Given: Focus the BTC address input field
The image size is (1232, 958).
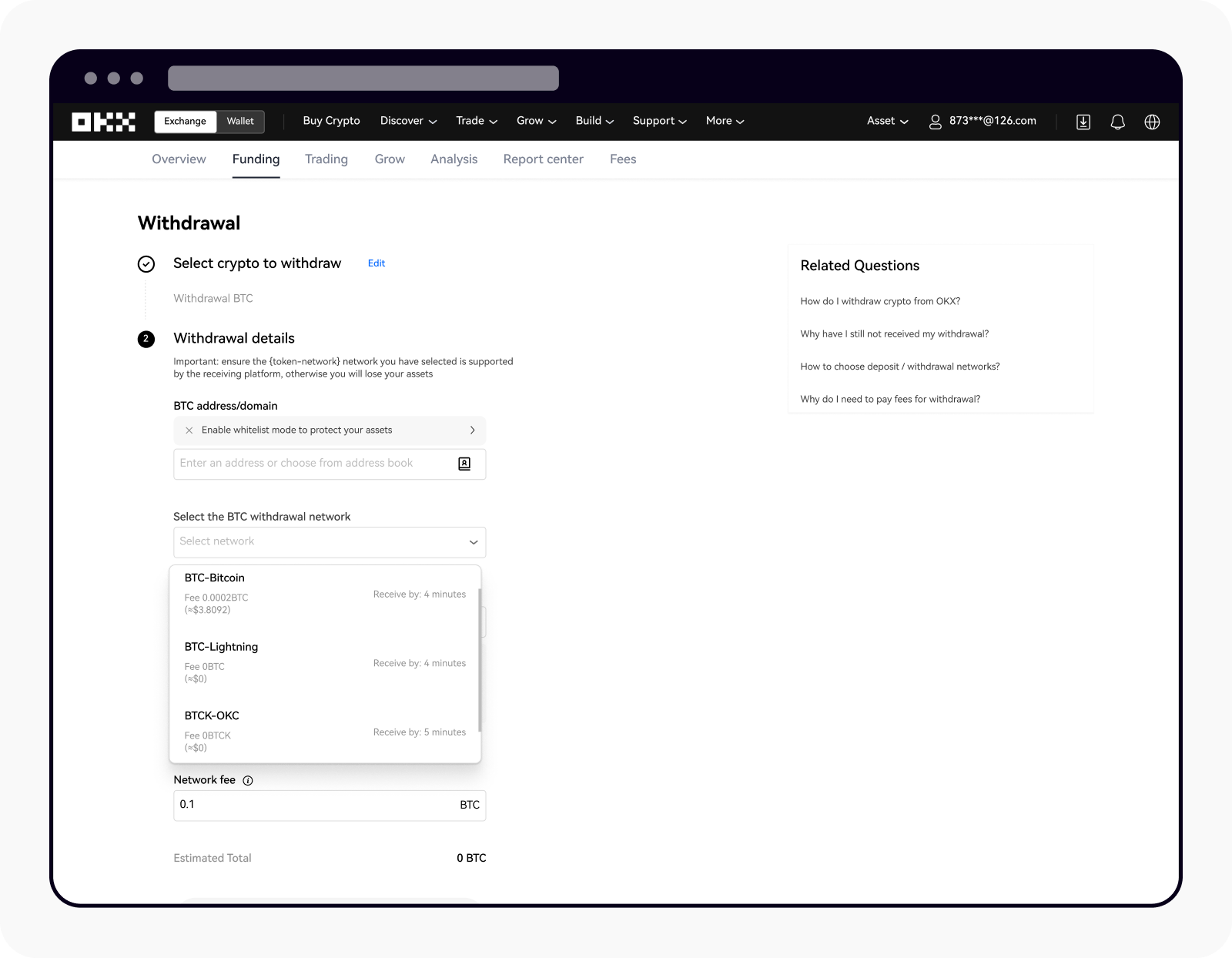Looking at the screenshot, I should (x=330, y=464).
